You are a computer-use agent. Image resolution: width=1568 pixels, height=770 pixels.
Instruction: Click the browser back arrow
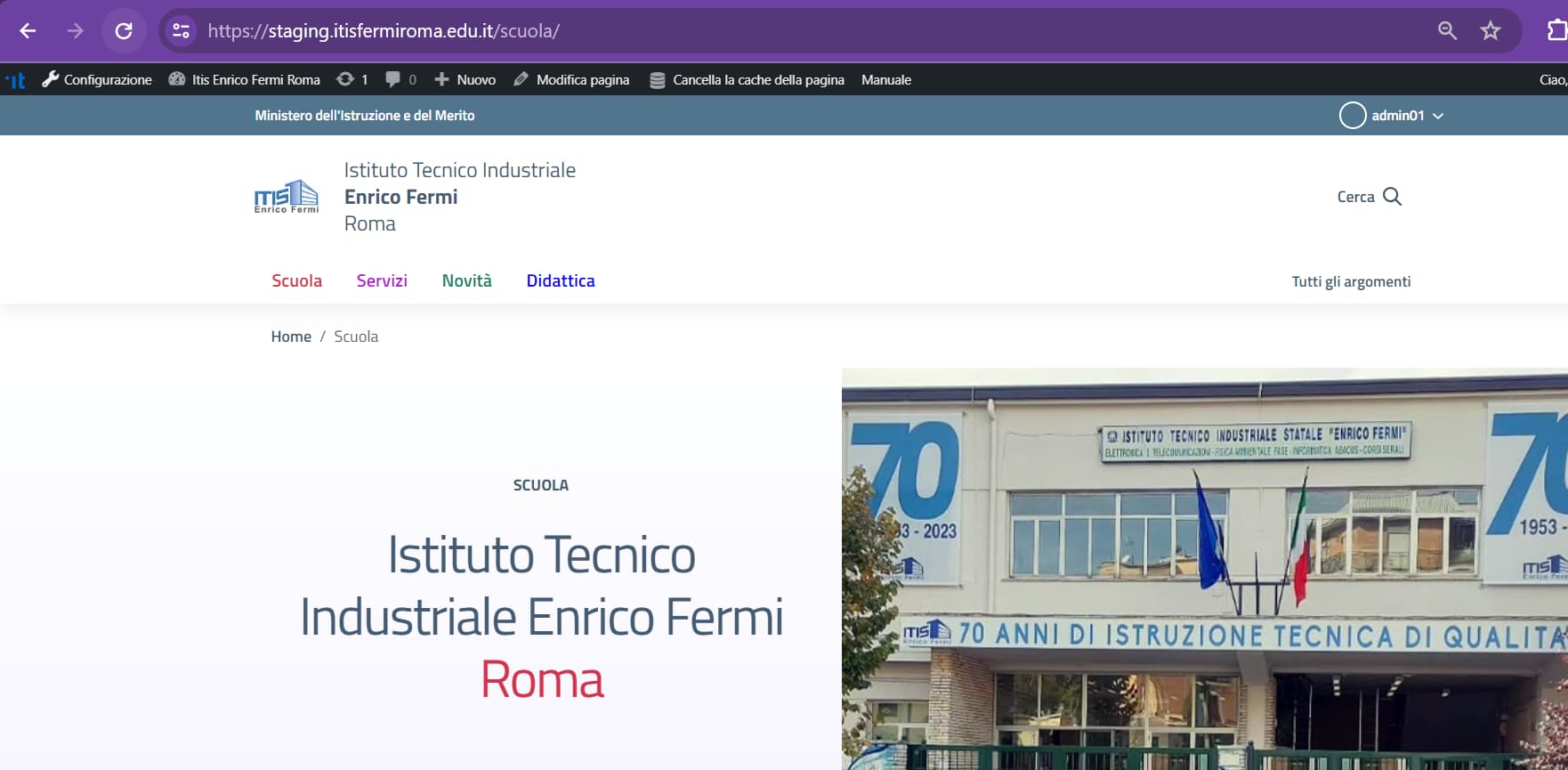(28, 31)
